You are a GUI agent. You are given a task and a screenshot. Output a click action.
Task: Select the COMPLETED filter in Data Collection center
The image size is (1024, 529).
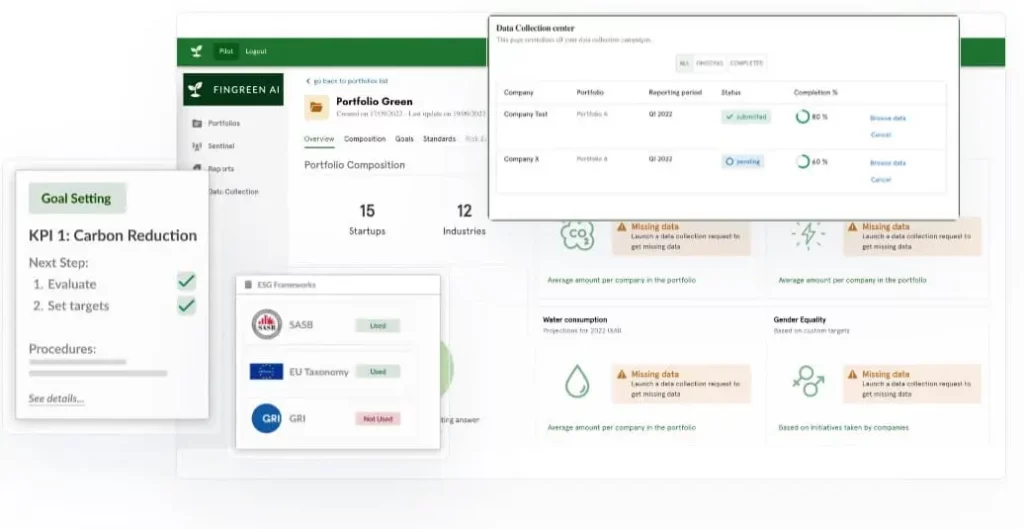point(746,63)
